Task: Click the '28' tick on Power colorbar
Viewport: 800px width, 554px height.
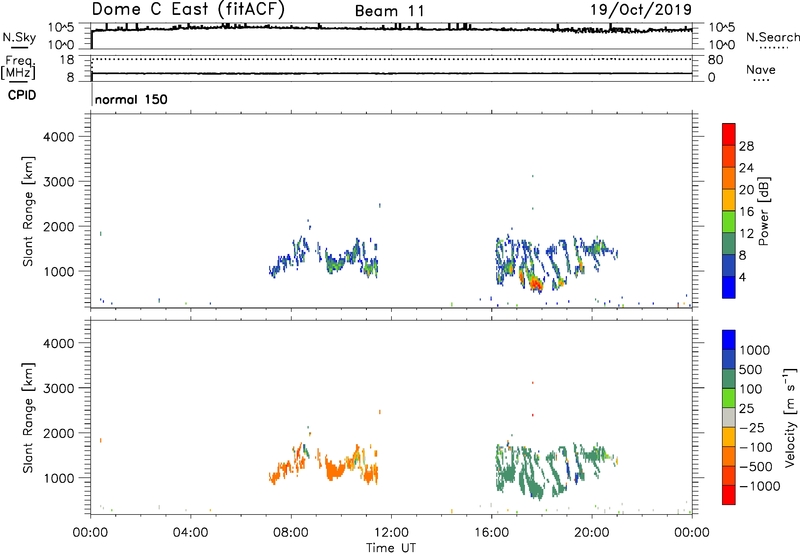Action: click(x=746, y=146)
